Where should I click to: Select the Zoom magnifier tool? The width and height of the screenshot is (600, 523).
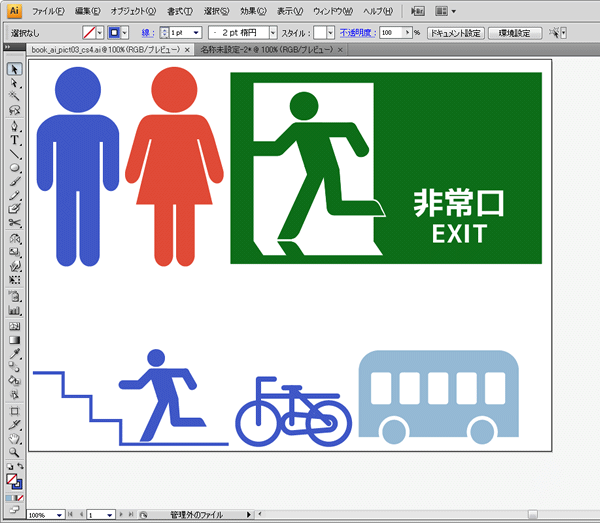point(15,452)
